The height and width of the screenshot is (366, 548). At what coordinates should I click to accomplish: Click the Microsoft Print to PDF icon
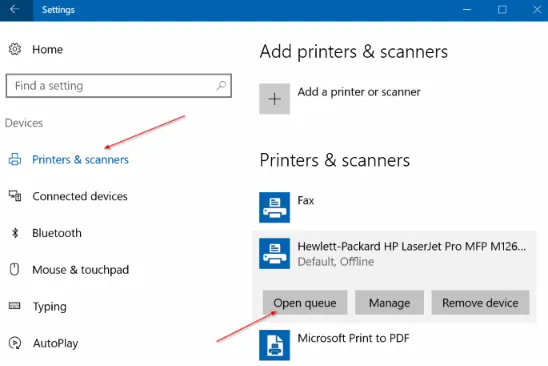(274, 345)
